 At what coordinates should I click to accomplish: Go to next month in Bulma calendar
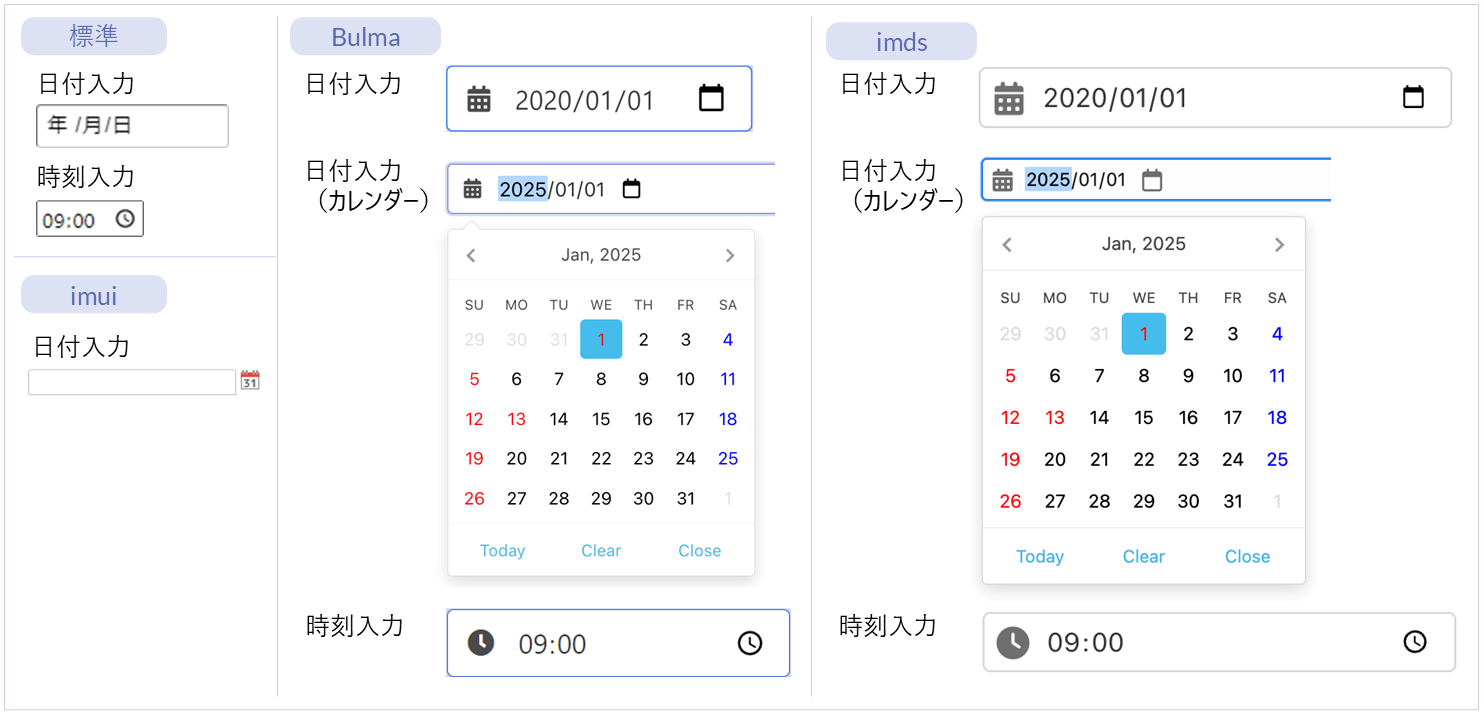pyautogui.click(x=730, y=255)
